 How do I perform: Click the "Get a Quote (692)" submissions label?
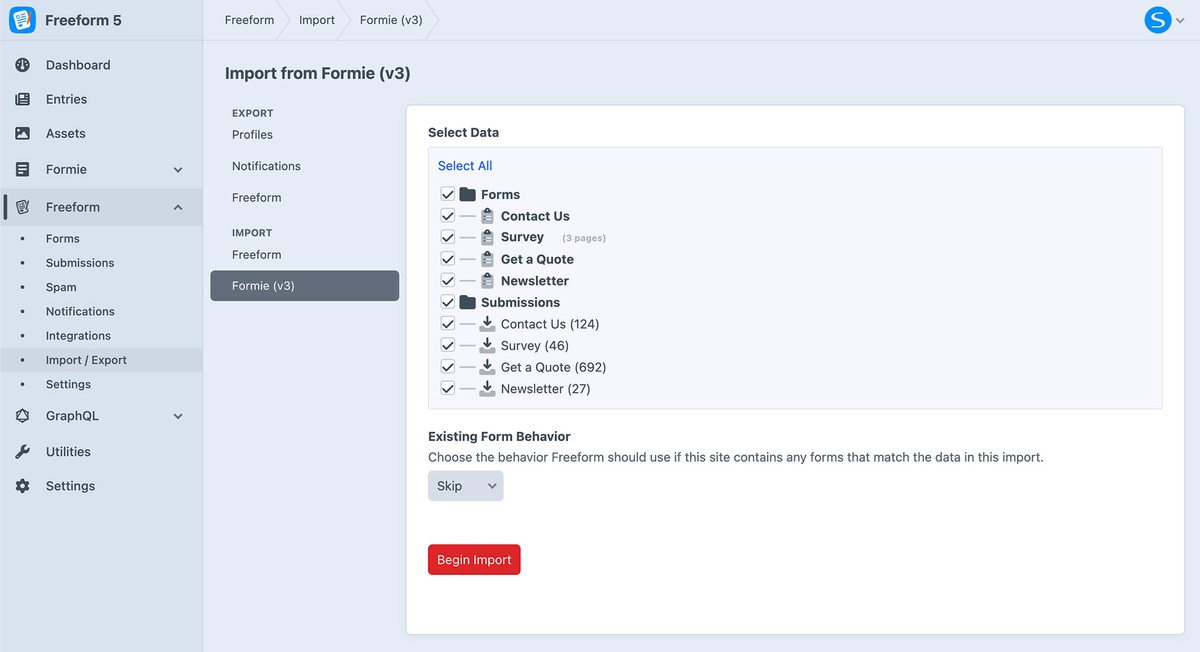click(x=554, y=367)
